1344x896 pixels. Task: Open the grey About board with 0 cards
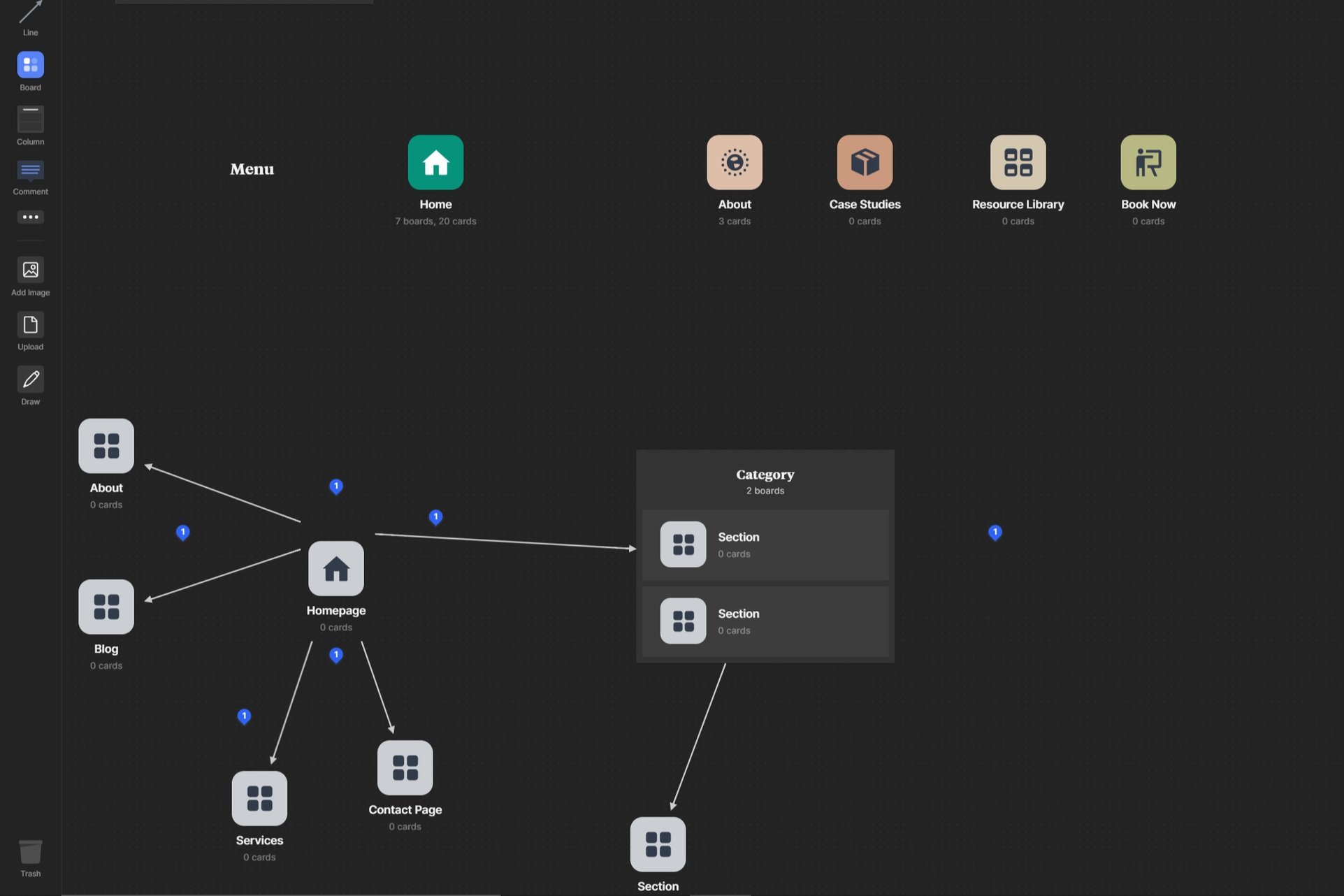click(x=106, y=446)
